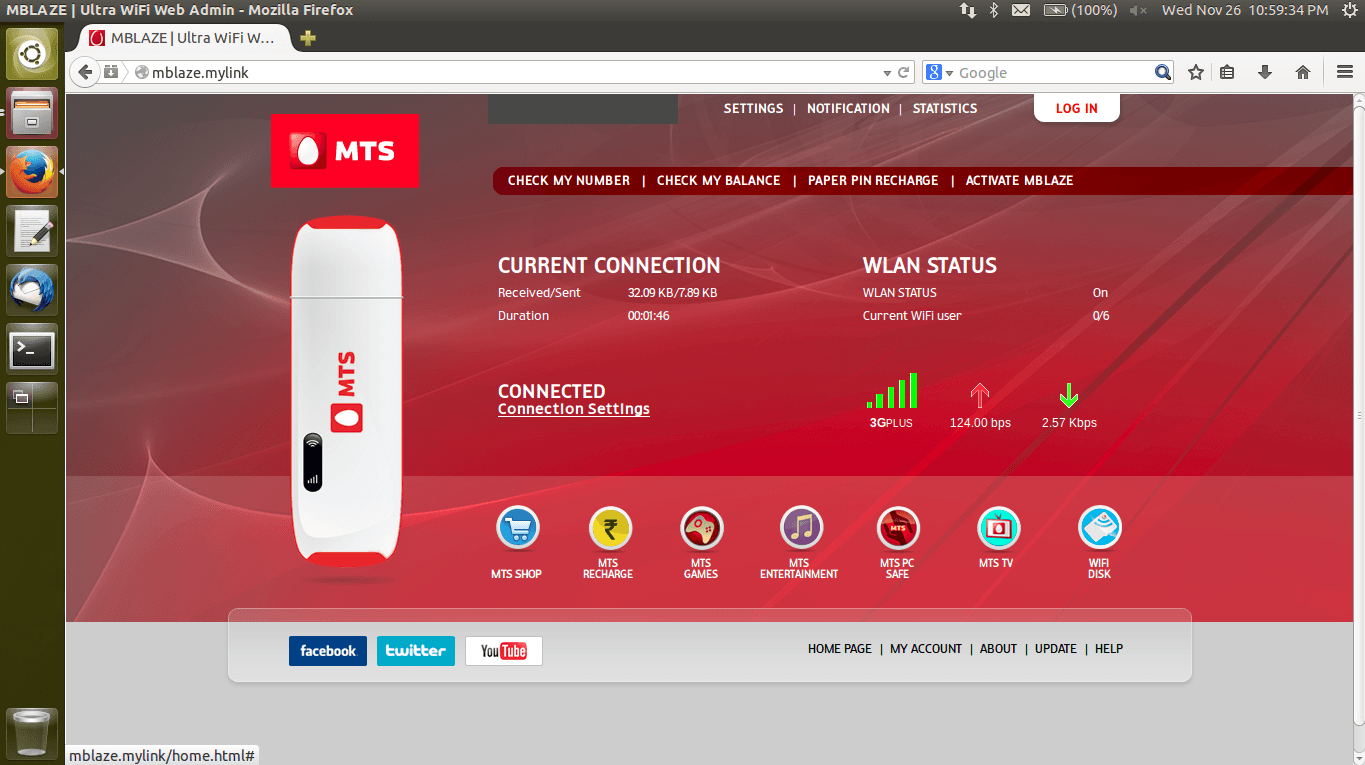This screenshot has height=765, width=1365.
Task: Reload the page with the refresh icon
Action: [904, 72]
